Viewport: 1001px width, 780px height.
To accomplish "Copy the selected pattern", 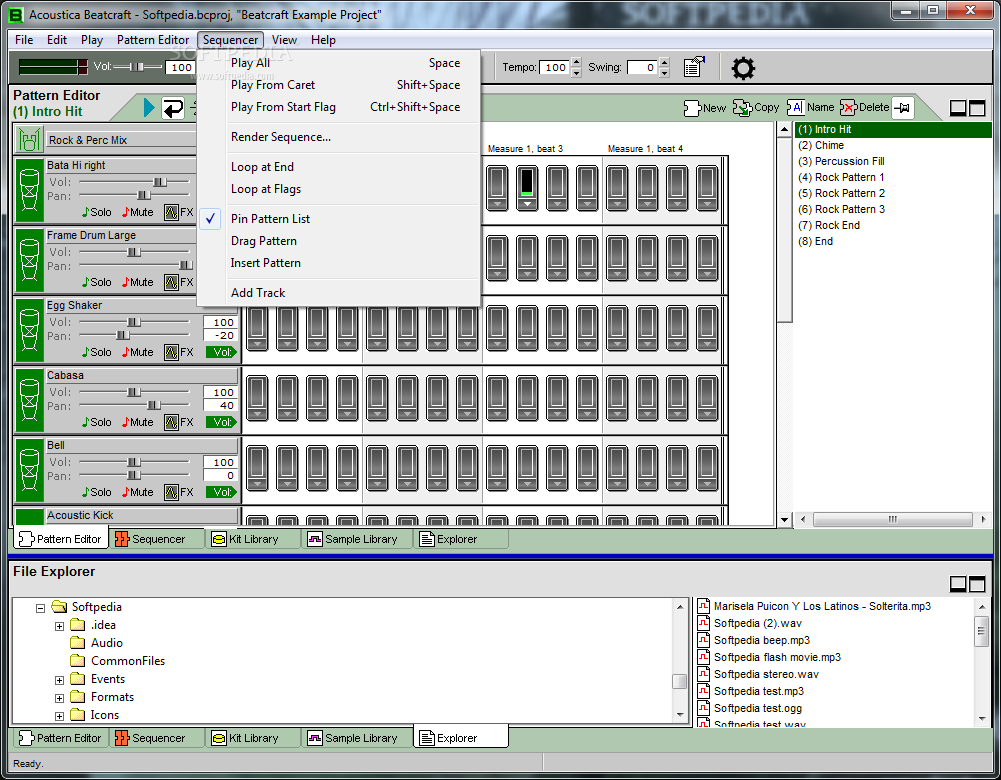I will point(756,107).
